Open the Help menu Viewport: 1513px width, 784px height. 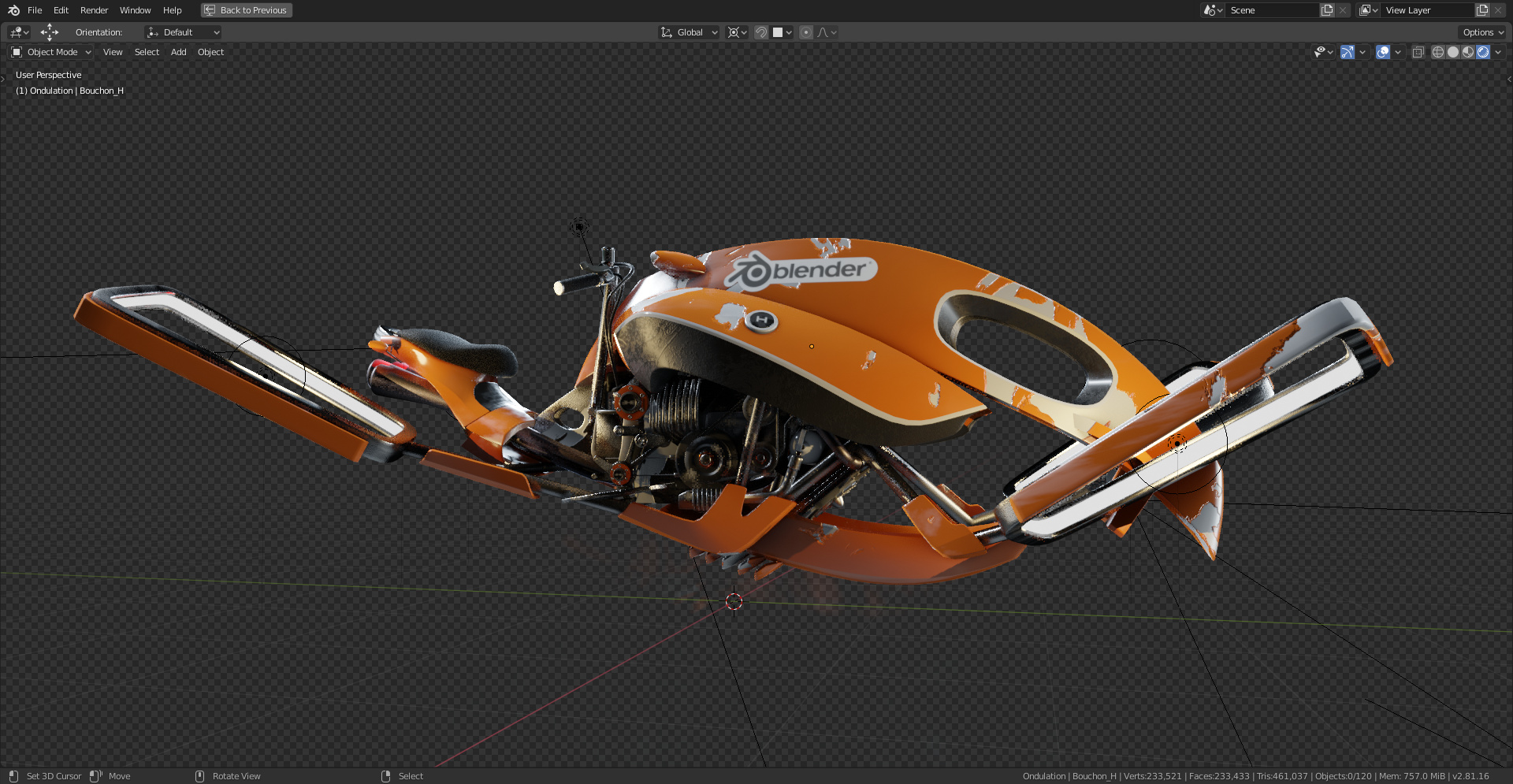tap(173, 10)
